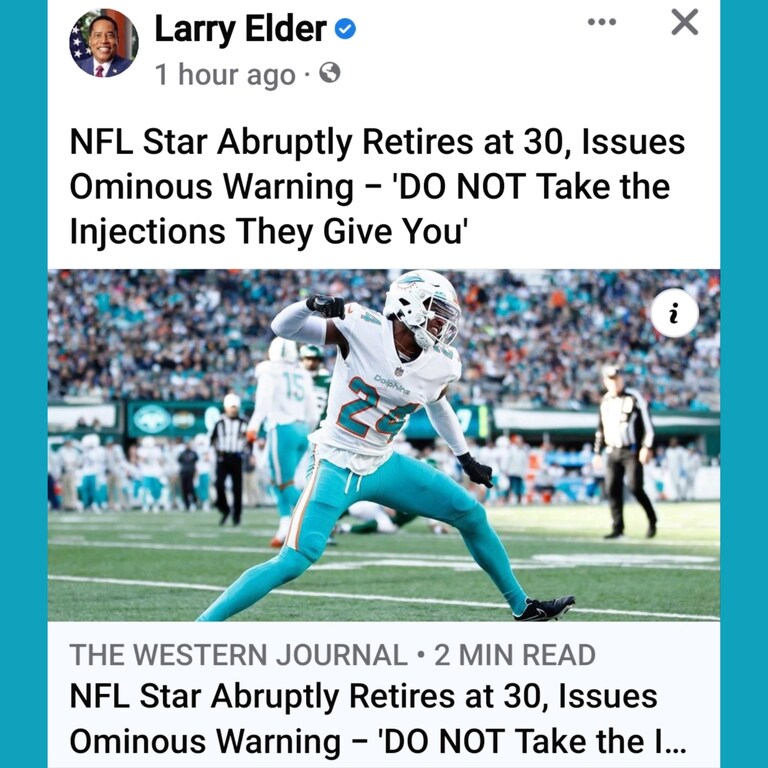Click the post caption headline text
Image resolution: width=768 pixels, height=768 pixels.
[377, 186]
